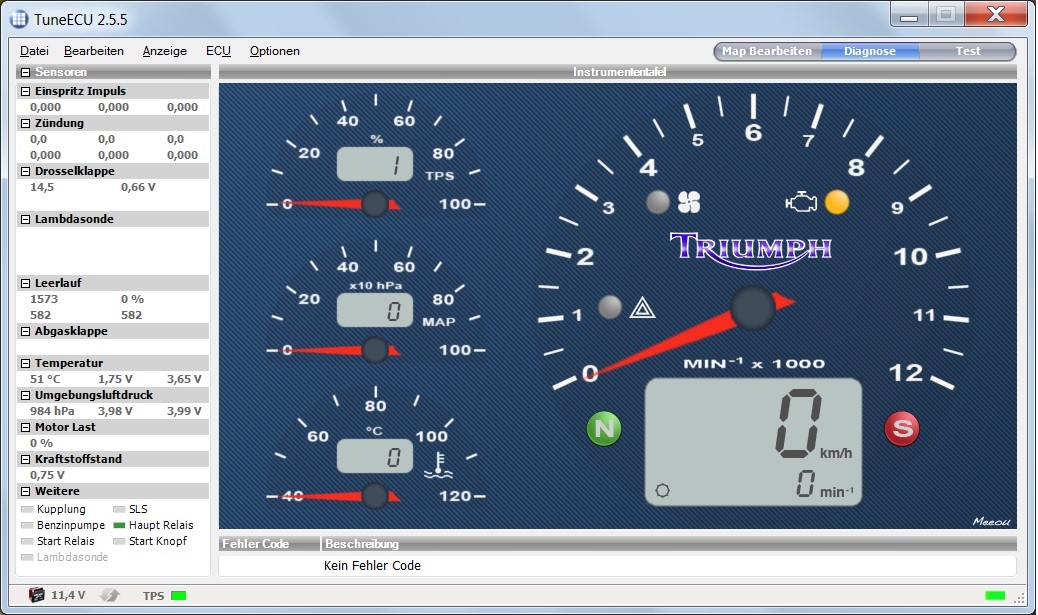The width and height of the screenshot is (1038, 615).
Task: Click the small circle icon in LCD display
Action: click(x=662, y=491)
